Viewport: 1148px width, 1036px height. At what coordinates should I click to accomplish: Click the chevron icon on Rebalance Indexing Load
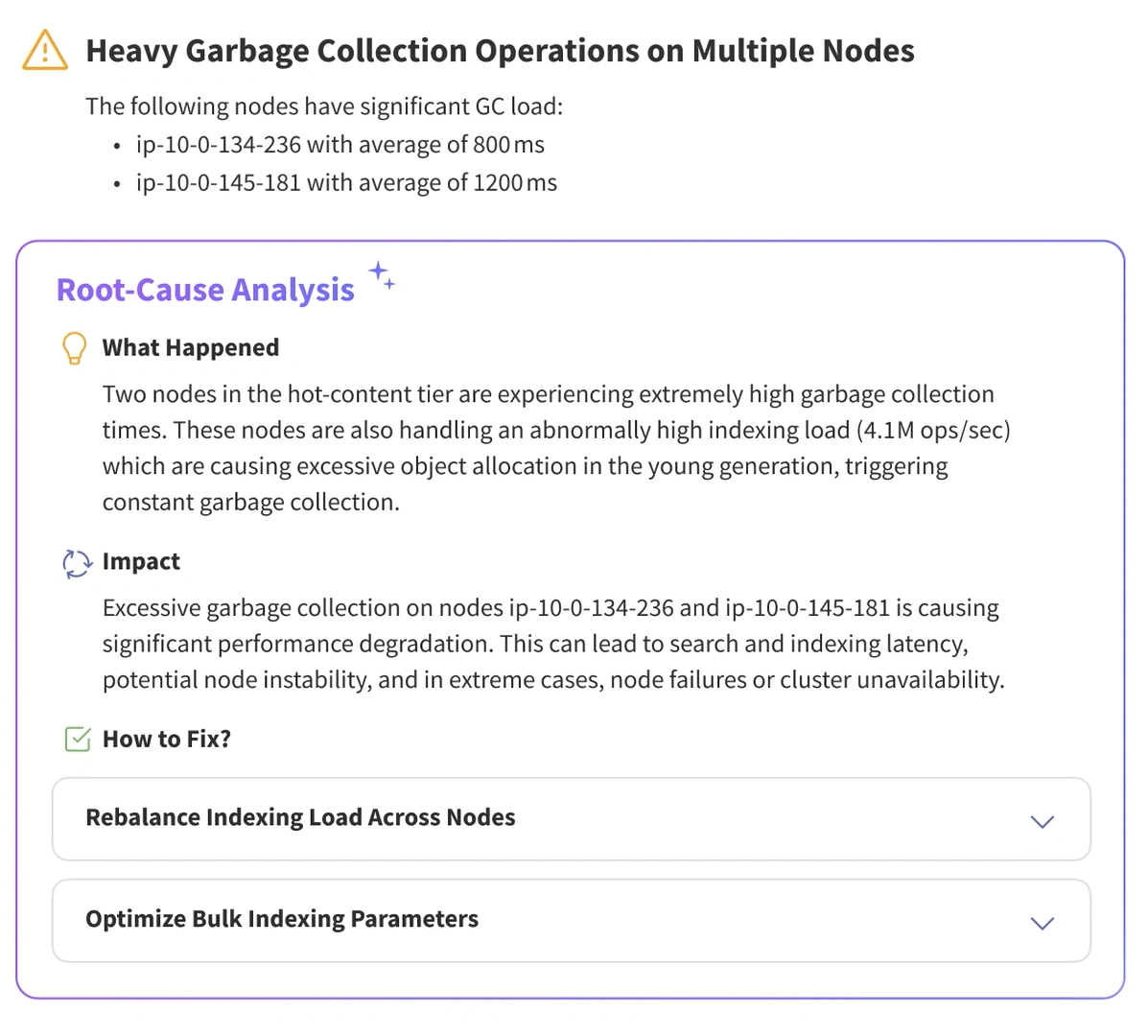point(1043,822)
